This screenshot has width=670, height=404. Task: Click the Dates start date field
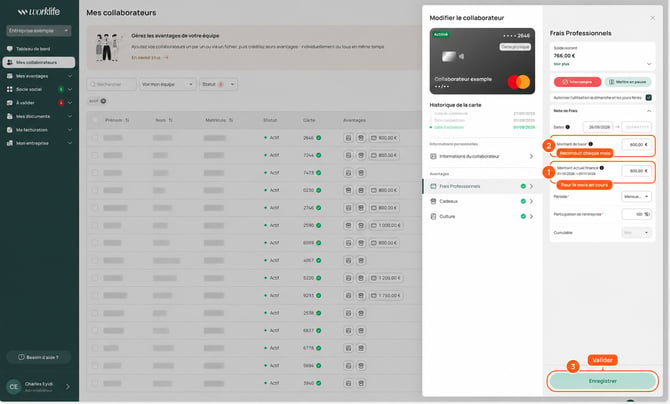point(598,127)
